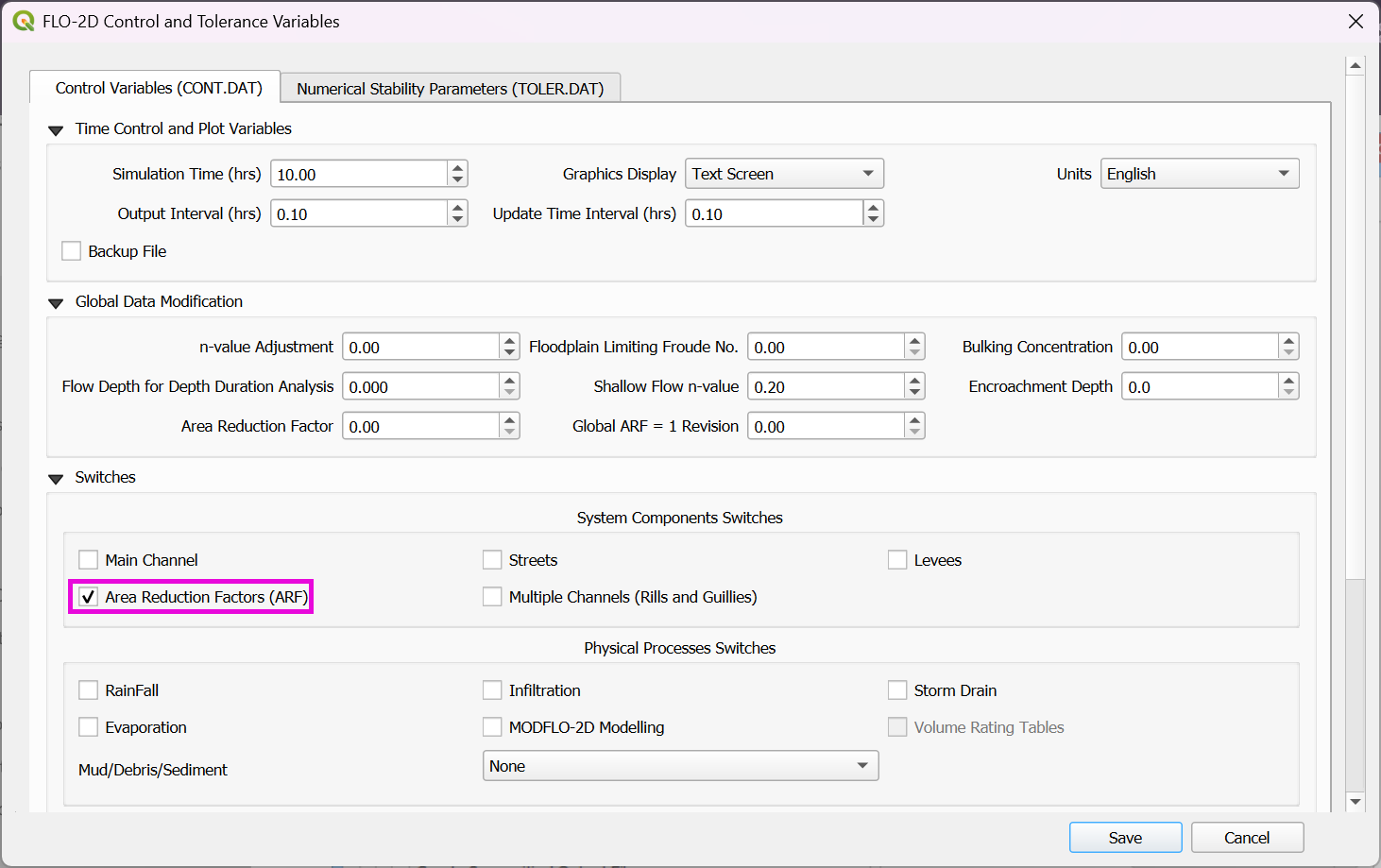Increase Bulking Concentration with up arrow
1381x868 pixels.
tap(1288, 341)
